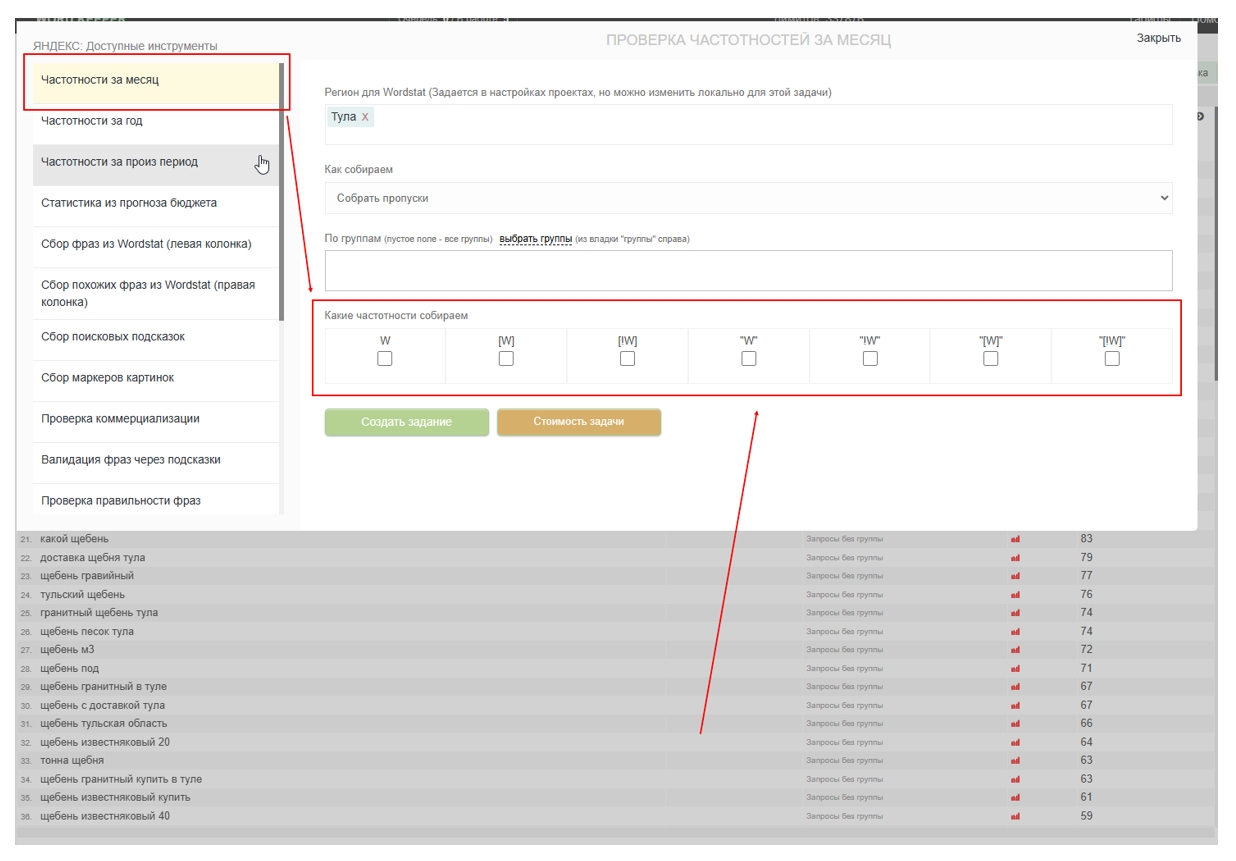
Task: Click chart icon for 'щебень гравийный'
Action: pos(1015,576)
